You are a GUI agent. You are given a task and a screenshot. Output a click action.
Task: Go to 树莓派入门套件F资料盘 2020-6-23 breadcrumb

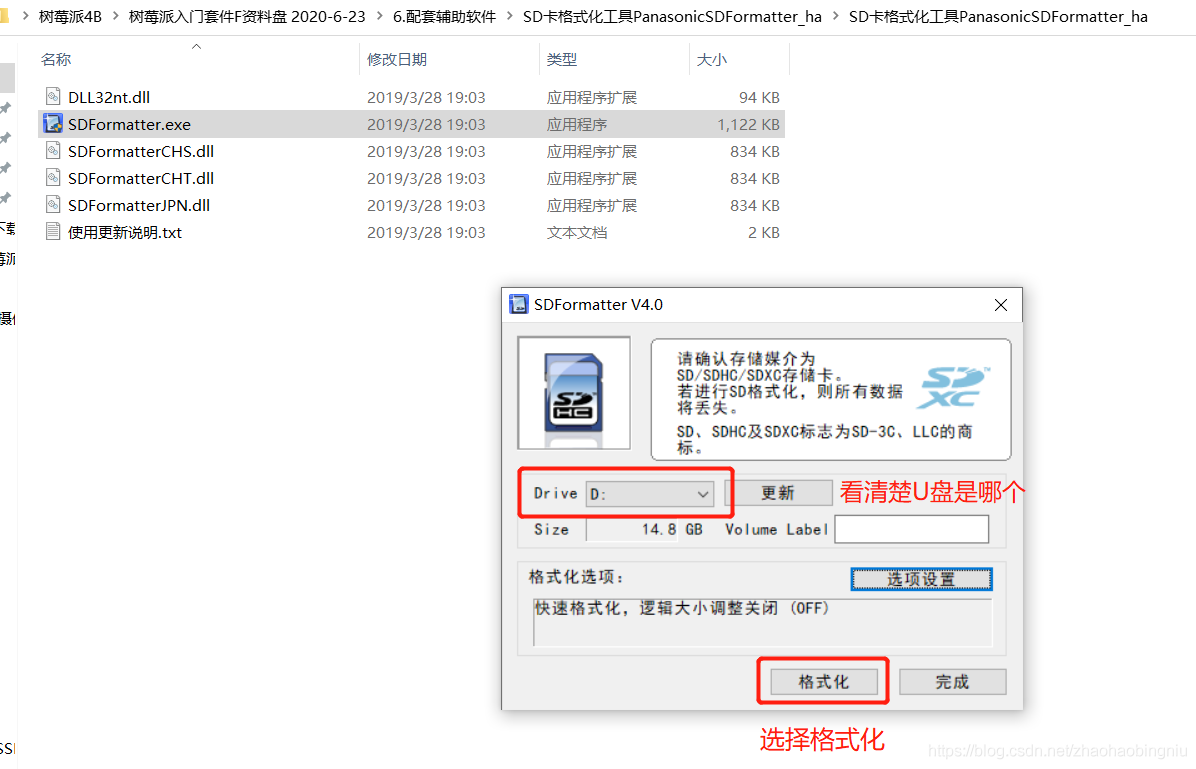pos(247,16)
